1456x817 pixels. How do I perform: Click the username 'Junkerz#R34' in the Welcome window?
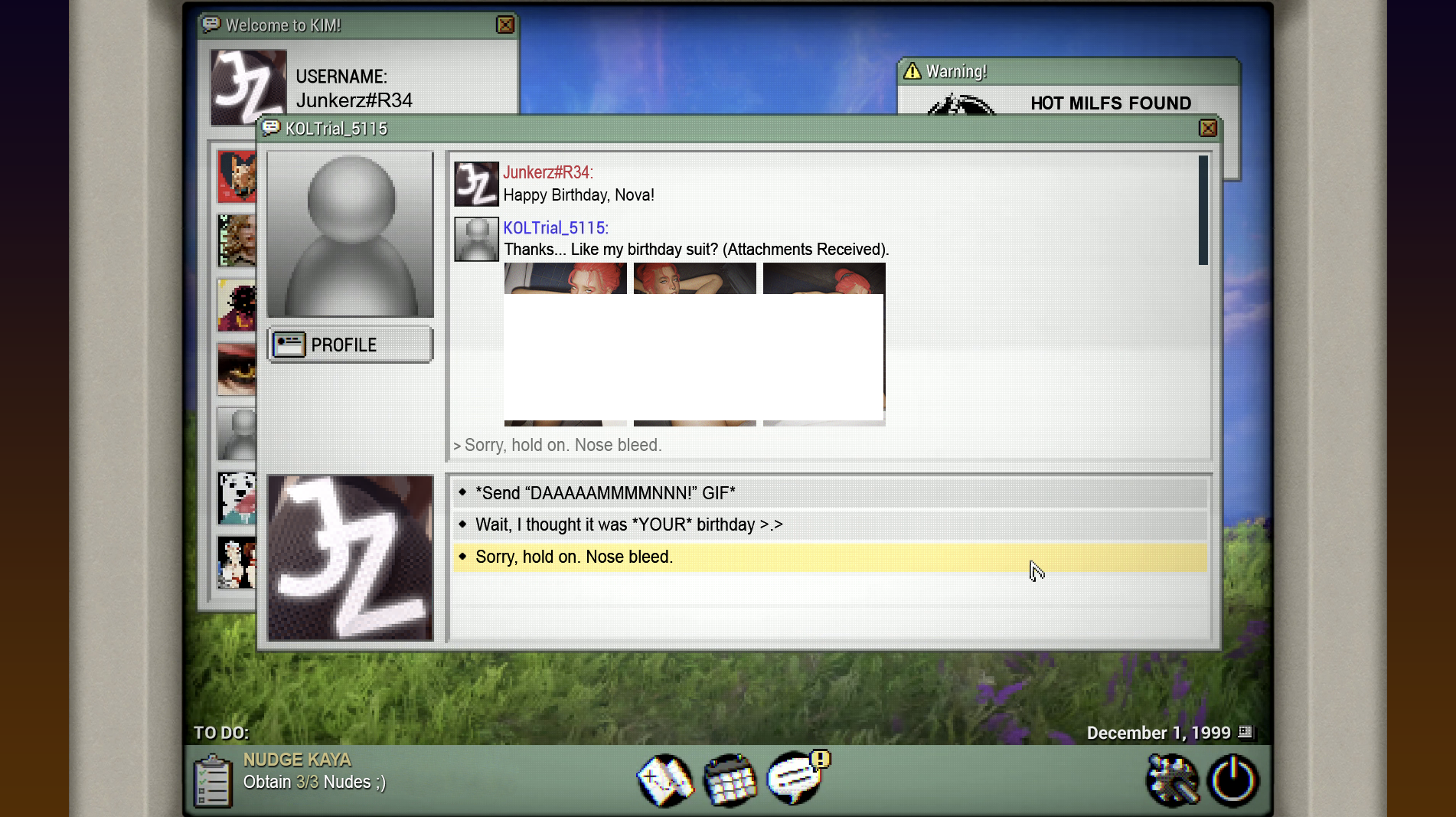[354, 100]
